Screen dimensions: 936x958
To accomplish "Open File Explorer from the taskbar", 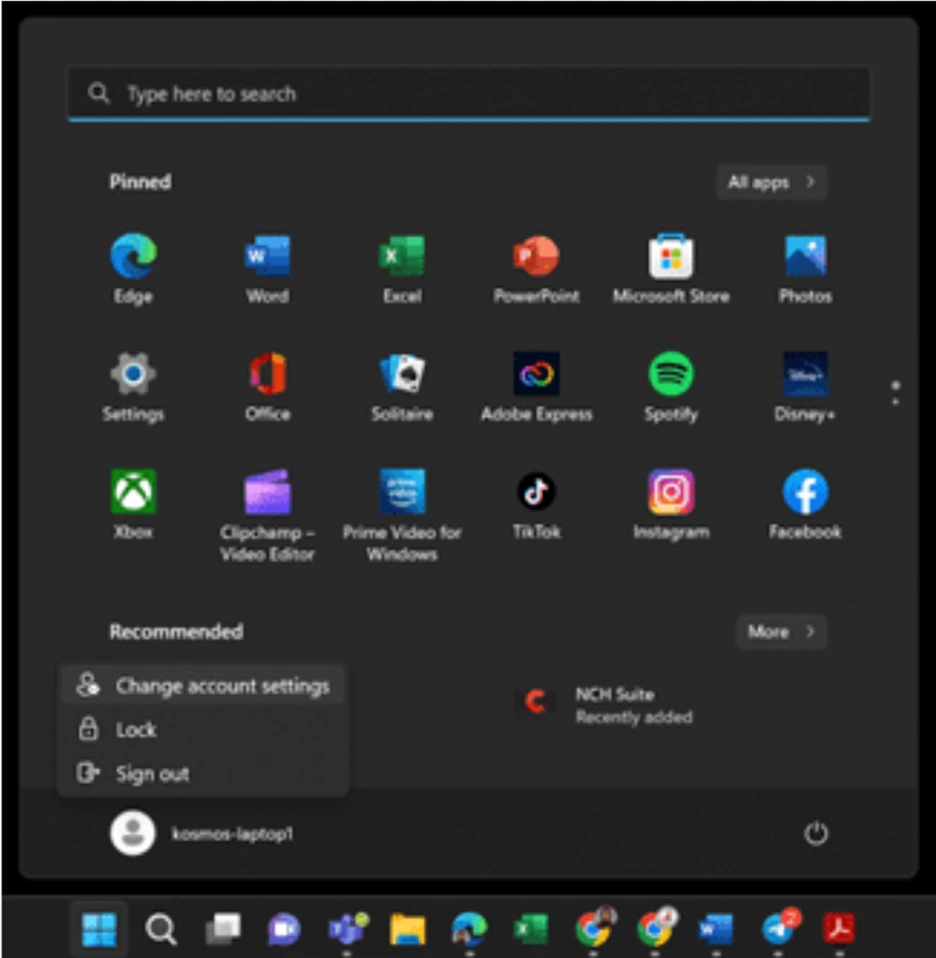I will [x=408, y=929].
